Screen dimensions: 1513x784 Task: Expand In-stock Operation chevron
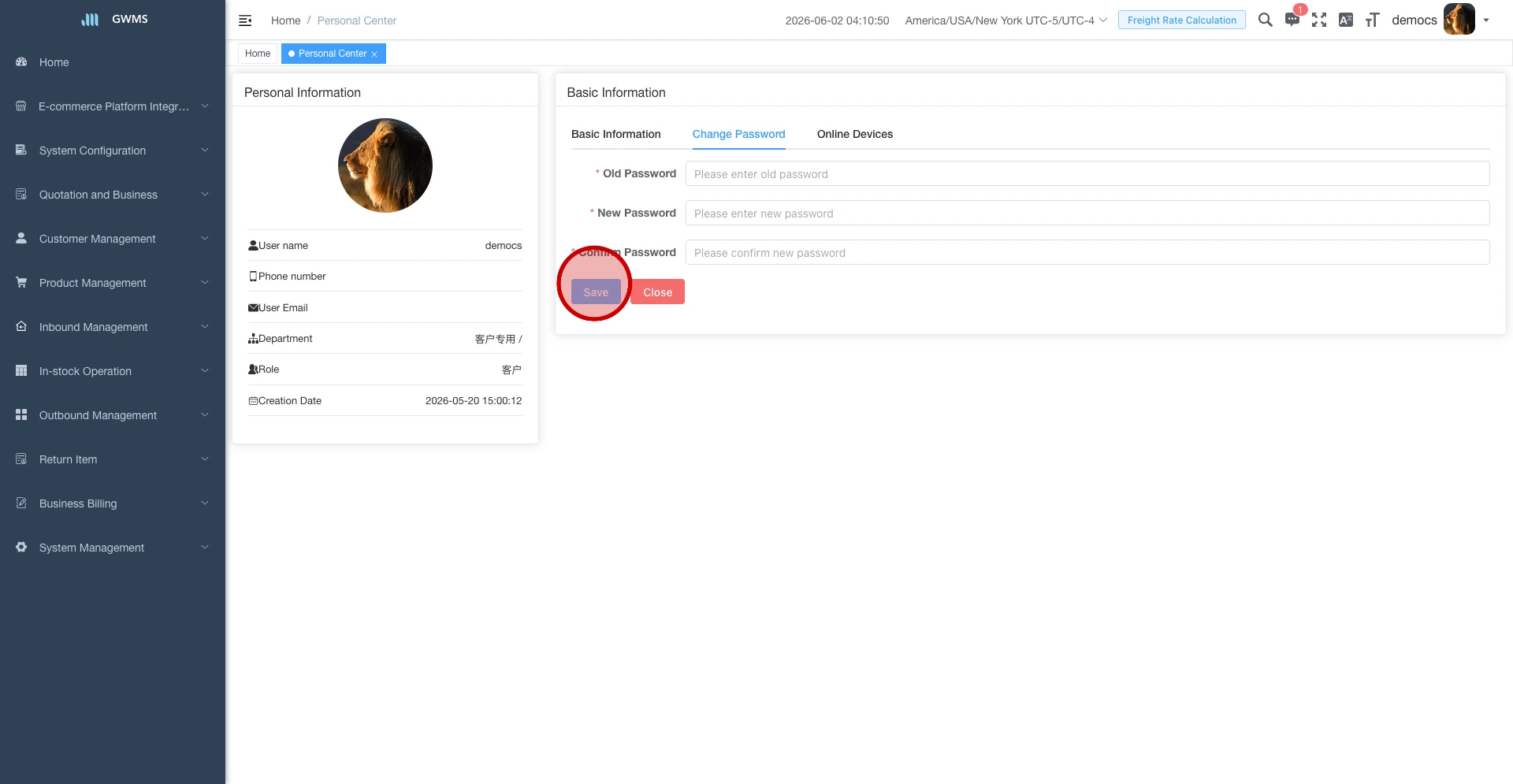pos(205,371)
